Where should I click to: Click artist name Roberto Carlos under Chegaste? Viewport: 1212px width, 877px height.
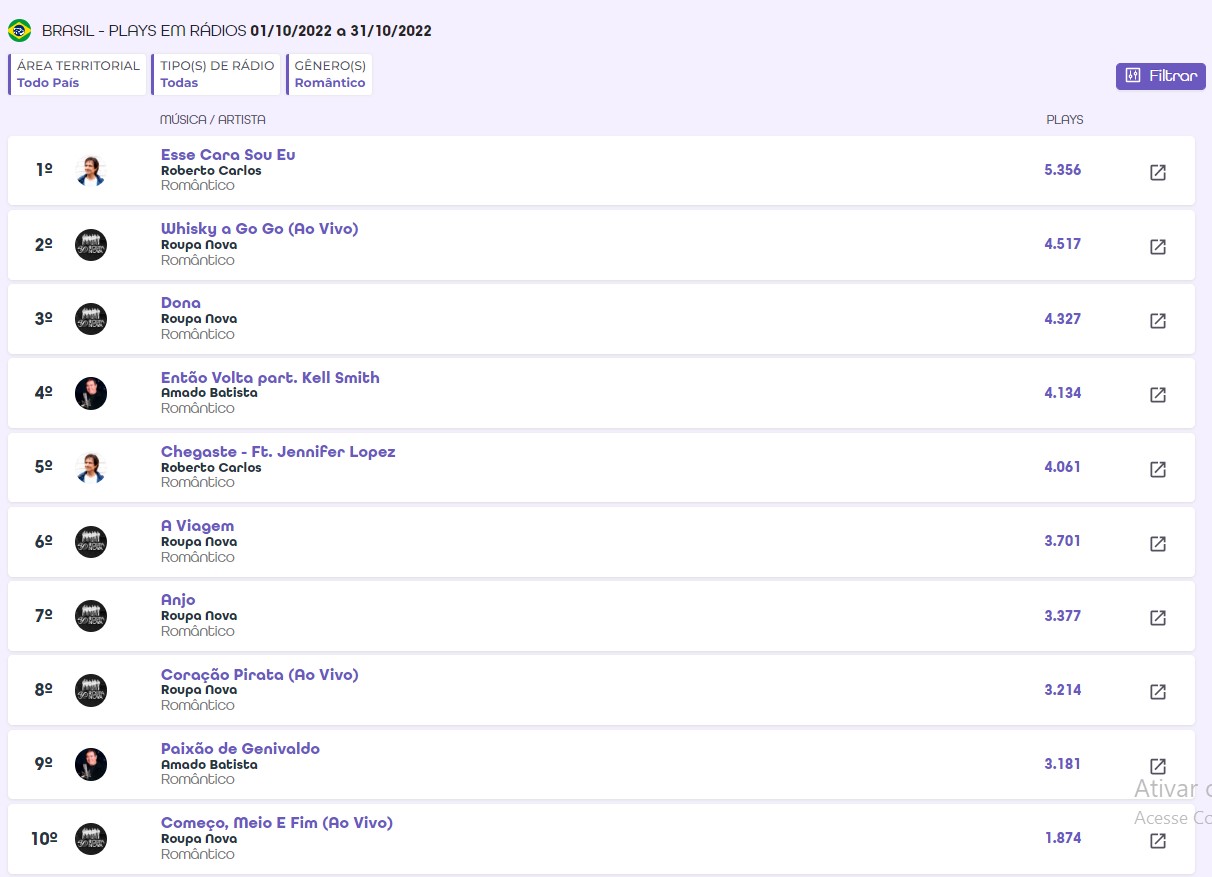click(211, 467)
